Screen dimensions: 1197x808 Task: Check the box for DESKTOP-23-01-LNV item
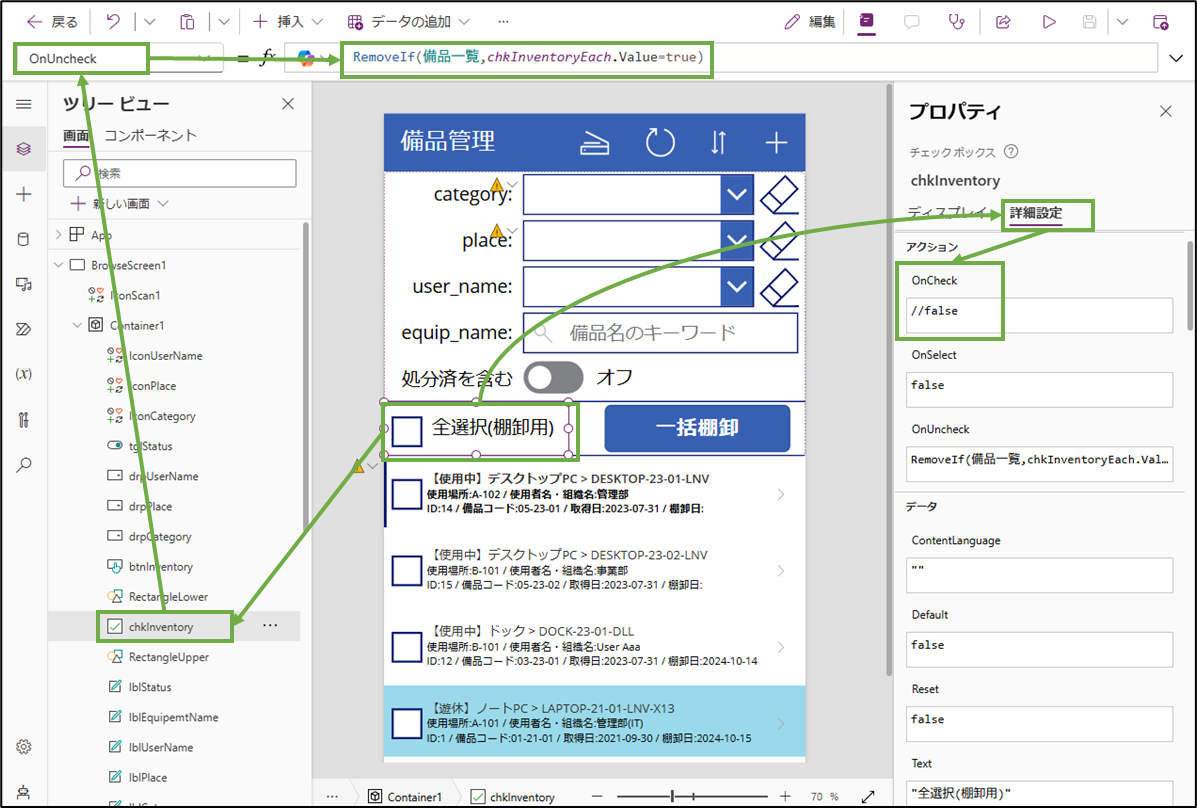point(407,494)
